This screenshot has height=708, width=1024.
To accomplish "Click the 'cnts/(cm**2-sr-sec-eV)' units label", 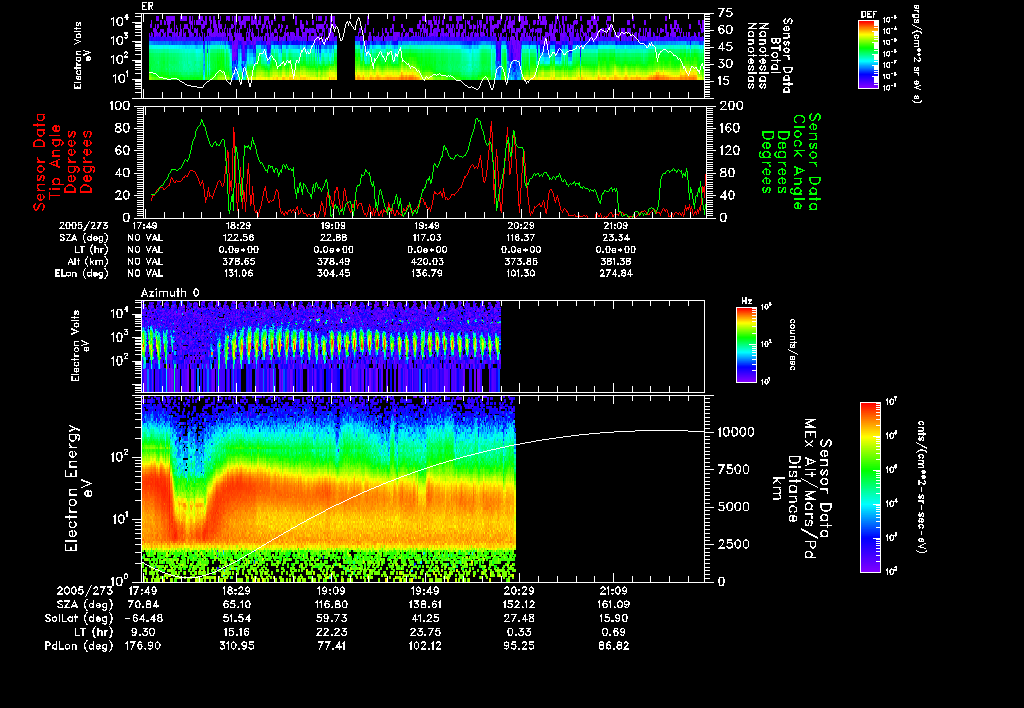I will (921, 487).
